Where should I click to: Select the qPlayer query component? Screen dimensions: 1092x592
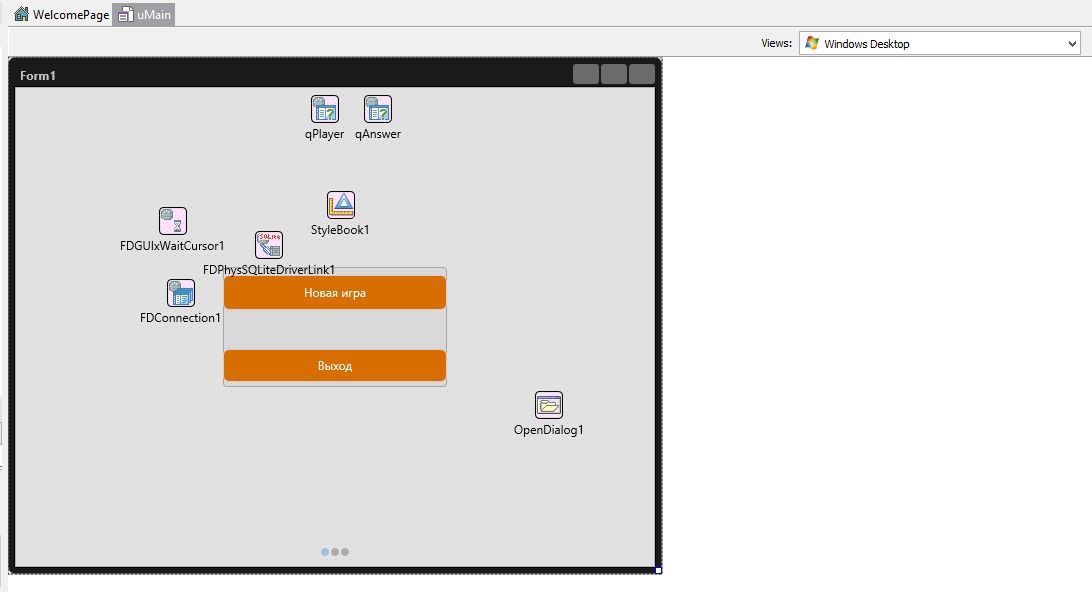pos(324,108)
